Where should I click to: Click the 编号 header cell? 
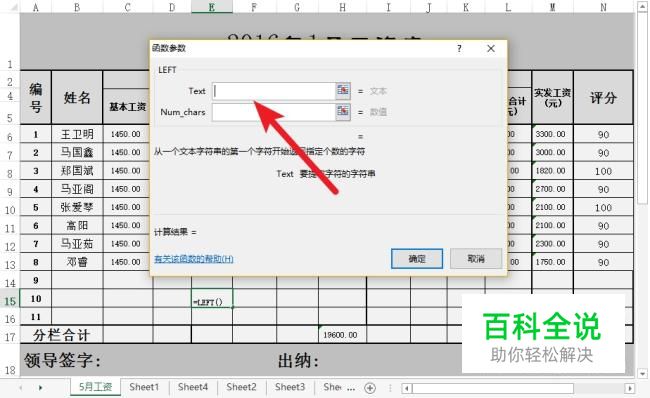[36, 98]
